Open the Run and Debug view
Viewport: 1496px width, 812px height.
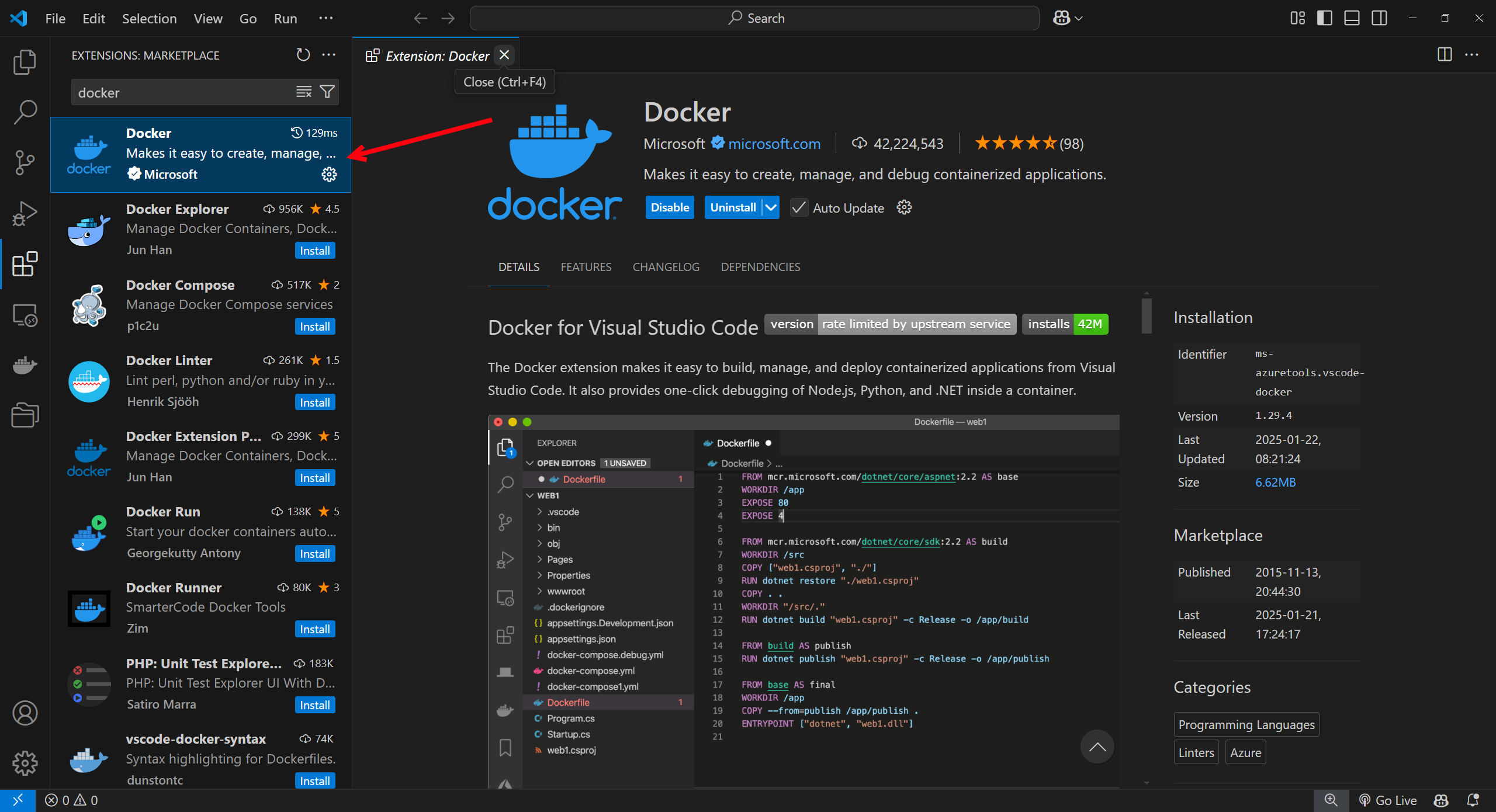pyautogui.click(x=25, y=213)
